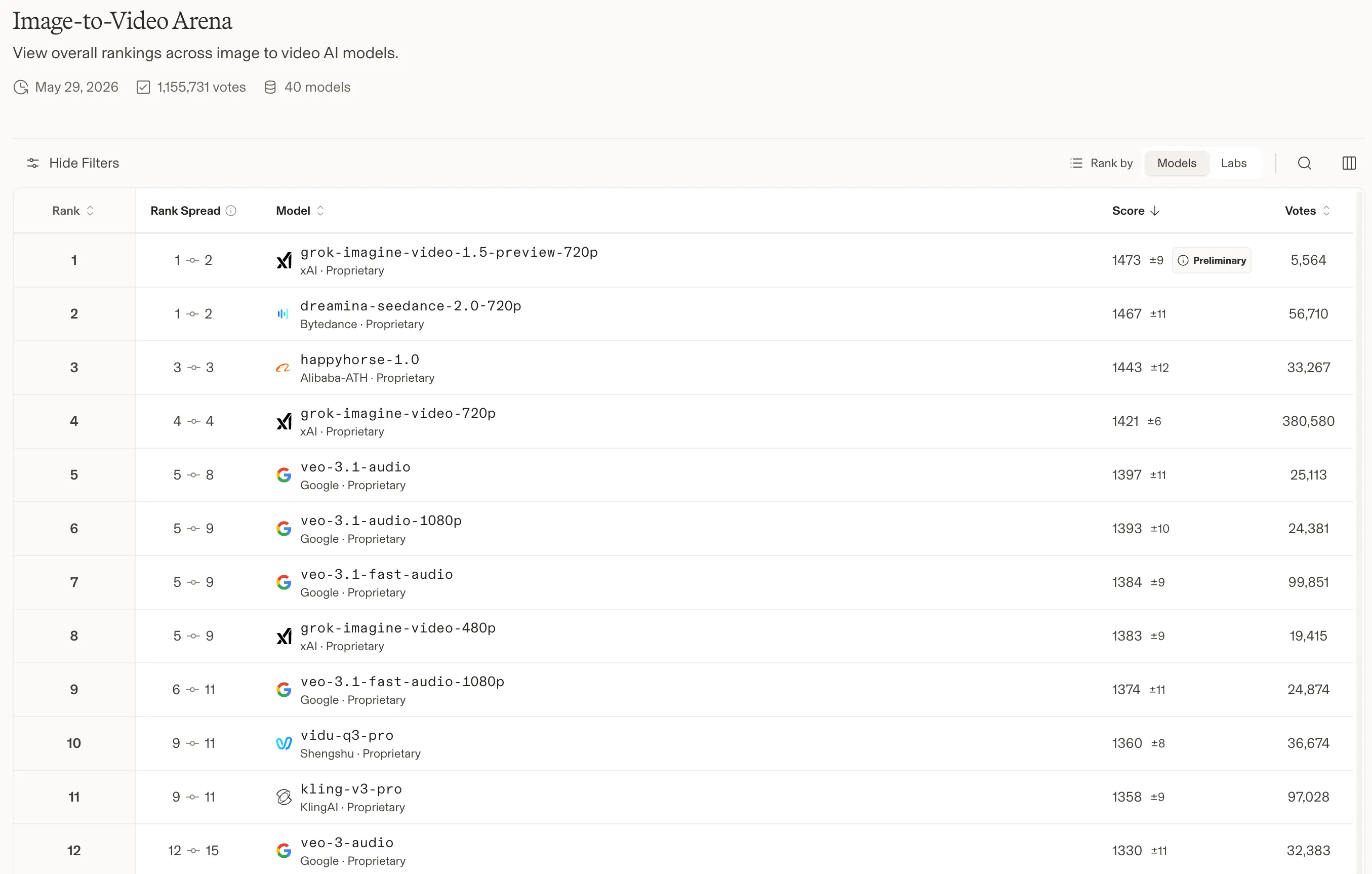Open the column layout icon
The image size is (1372, 874).
click(x=1349, y=164)
